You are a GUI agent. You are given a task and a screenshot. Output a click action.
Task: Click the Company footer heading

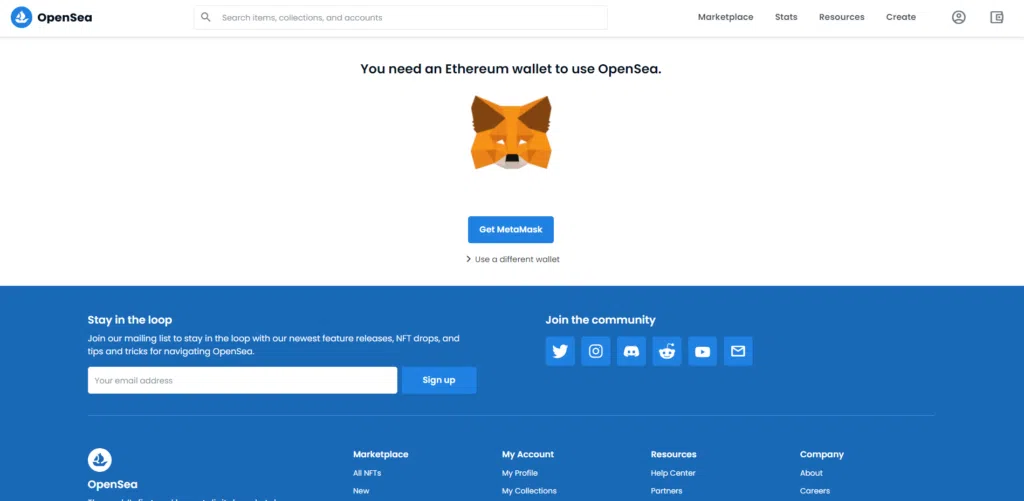[x=822, y=454]
